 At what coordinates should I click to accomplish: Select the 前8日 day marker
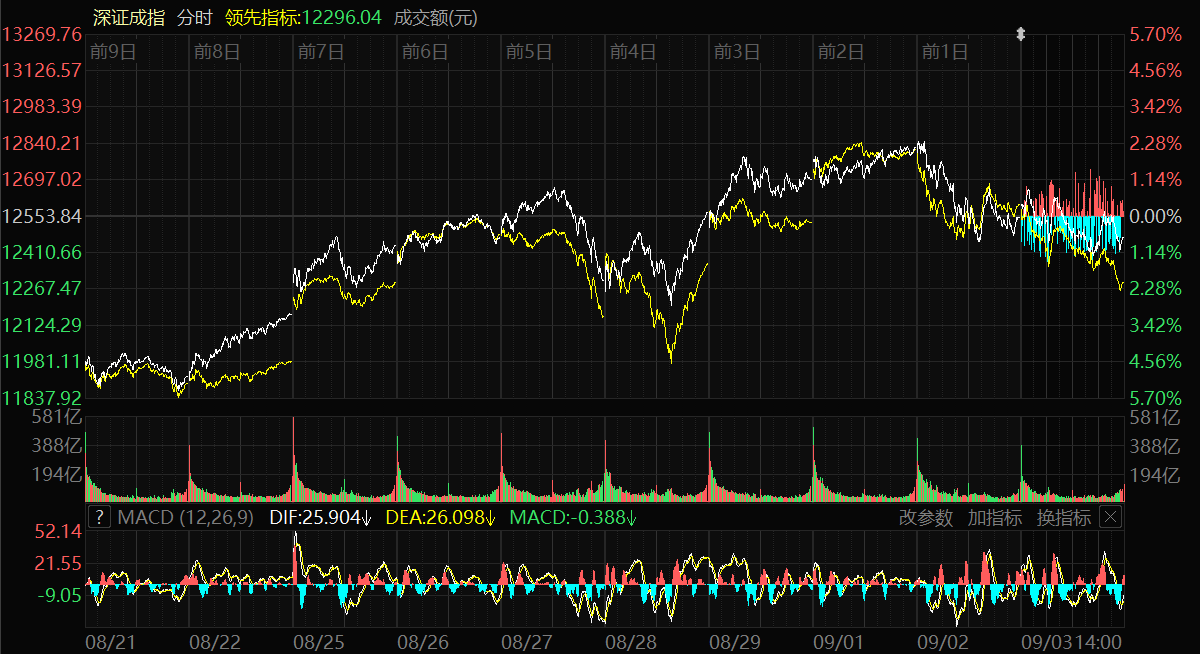click(216, 51)
